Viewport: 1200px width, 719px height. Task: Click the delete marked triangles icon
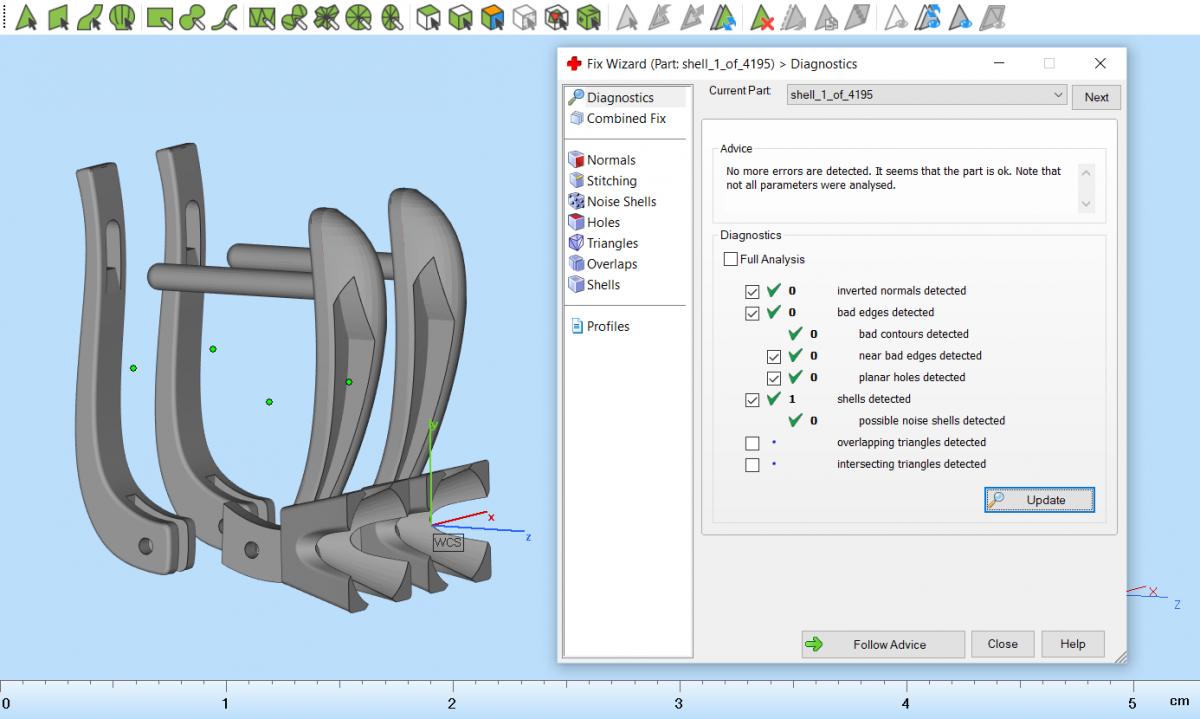pyautogui.click(x=763, y=17)
